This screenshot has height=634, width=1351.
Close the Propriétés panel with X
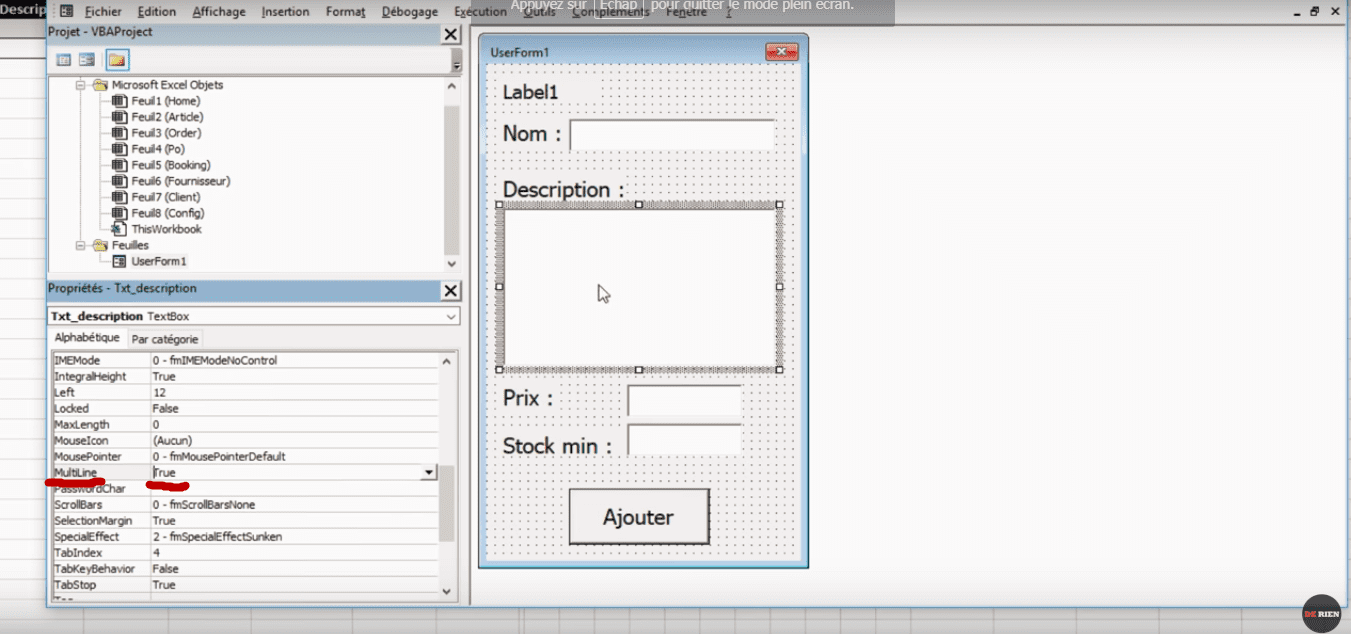click(x=451, y=290)
